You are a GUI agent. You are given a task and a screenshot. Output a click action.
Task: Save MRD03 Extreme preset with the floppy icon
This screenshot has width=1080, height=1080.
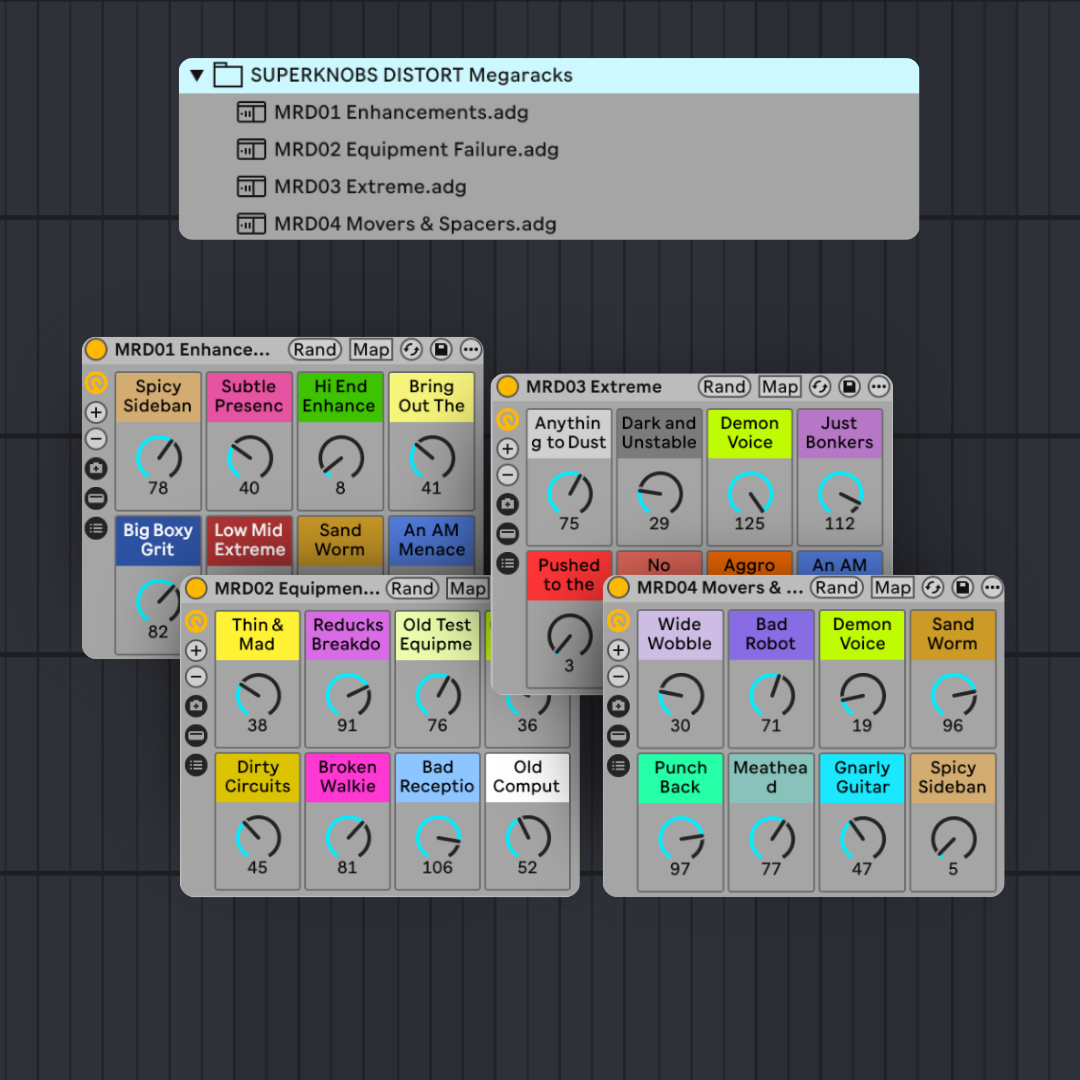(851, 386)
